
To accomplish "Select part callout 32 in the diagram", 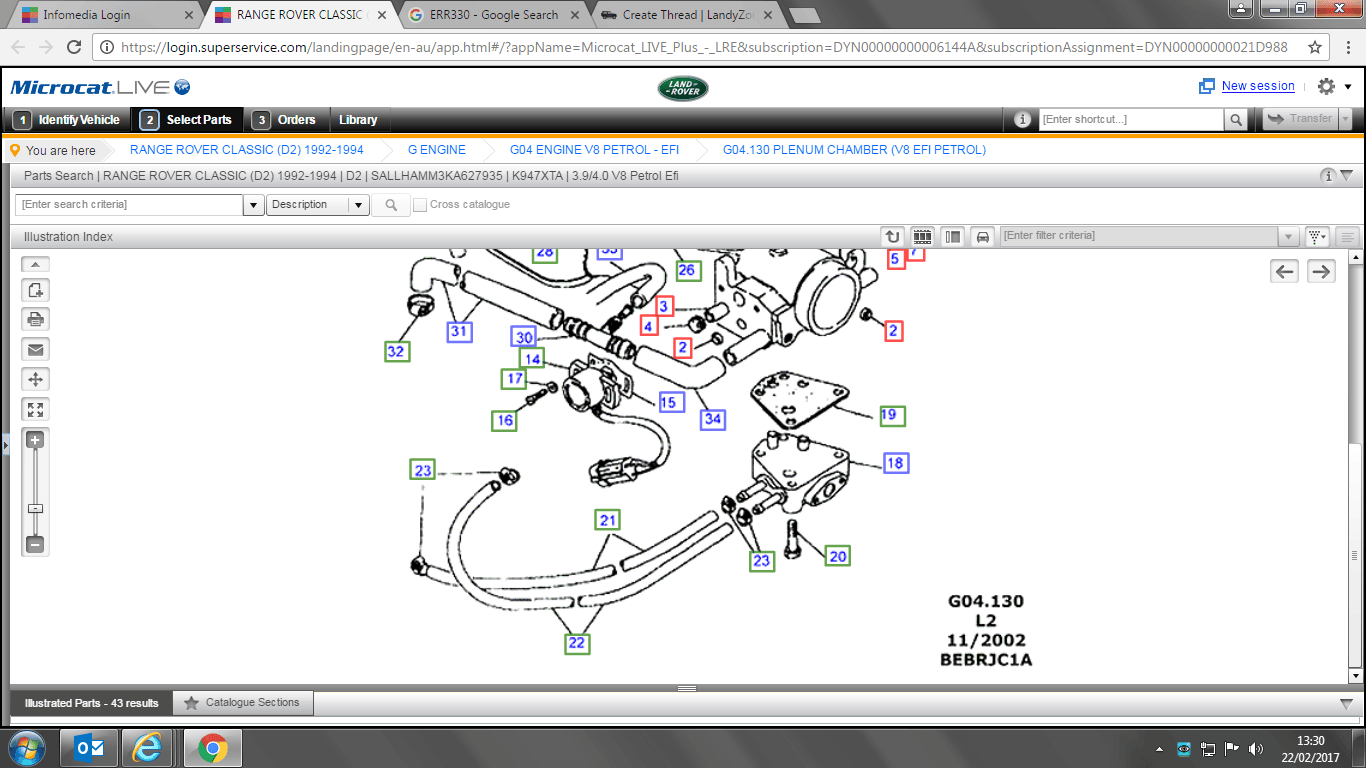I will click(397, 351).
